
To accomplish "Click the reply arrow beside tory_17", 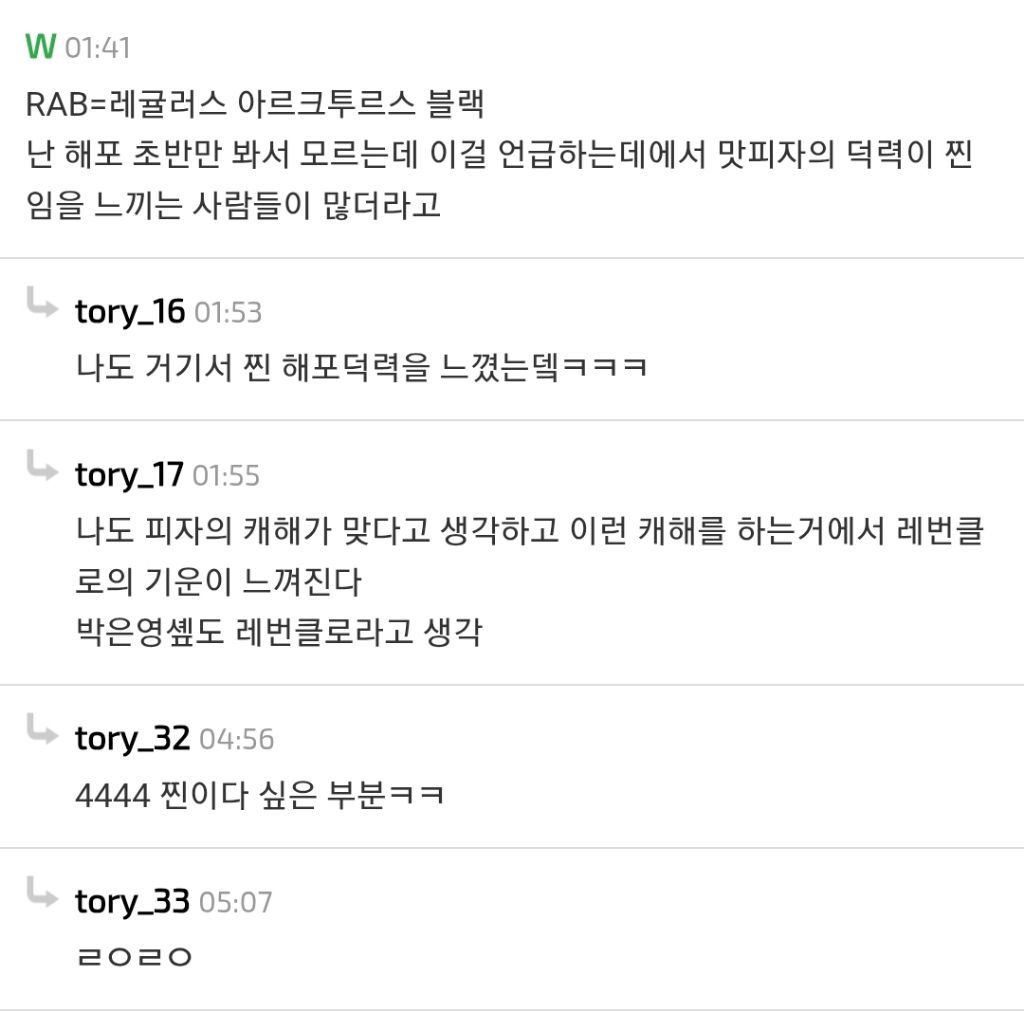I will tap(42, 466).
